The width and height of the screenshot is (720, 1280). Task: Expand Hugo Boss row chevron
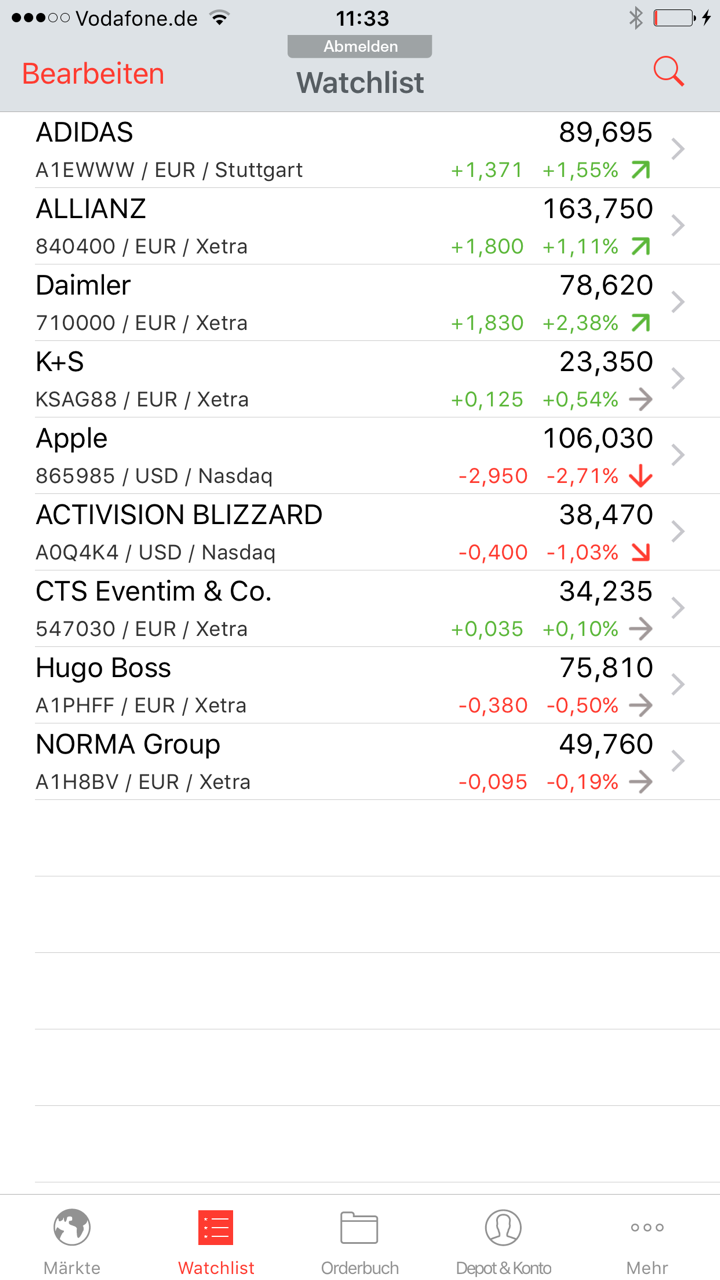point(679,685)
